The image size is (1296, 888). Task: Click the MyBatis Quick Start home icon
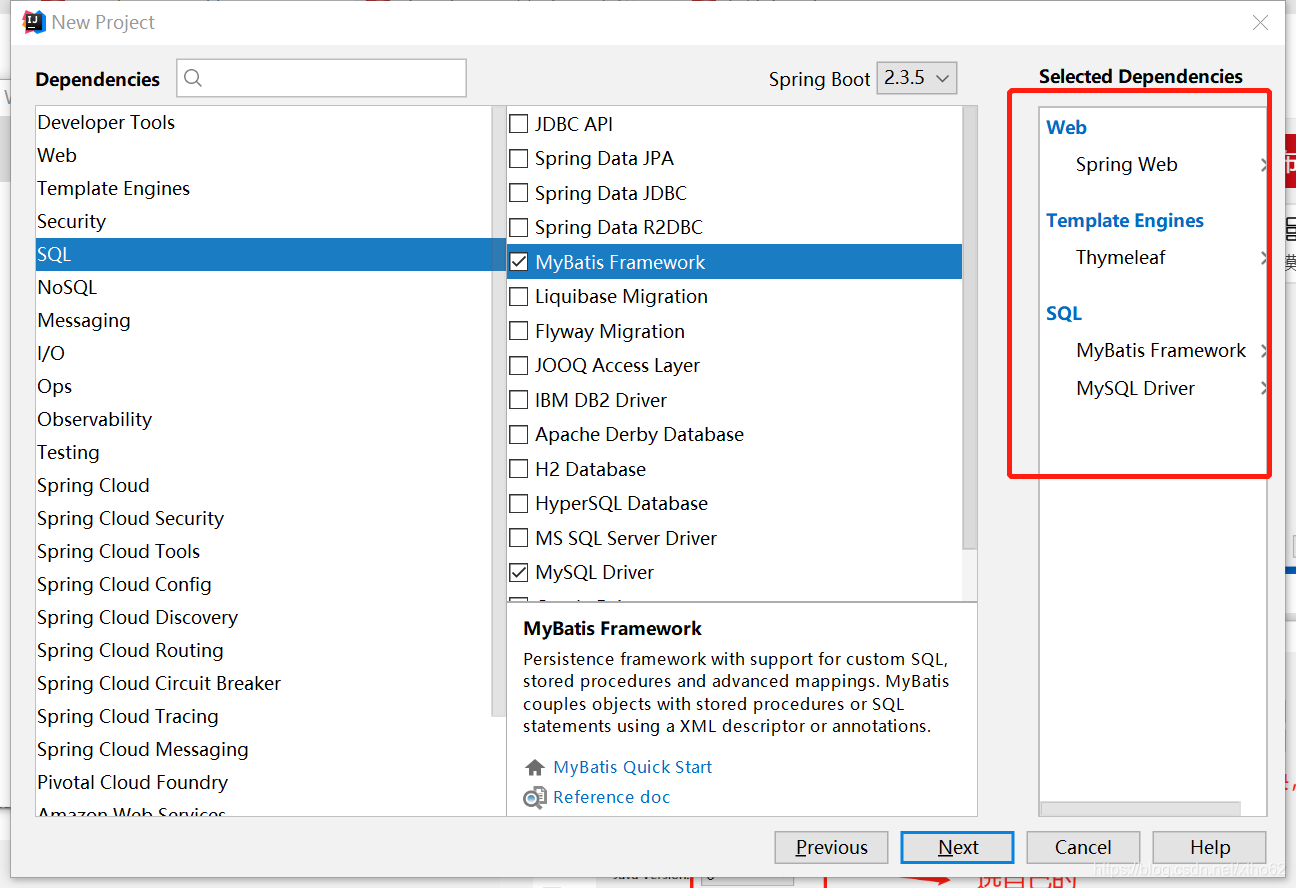click(x=535, y=768)
